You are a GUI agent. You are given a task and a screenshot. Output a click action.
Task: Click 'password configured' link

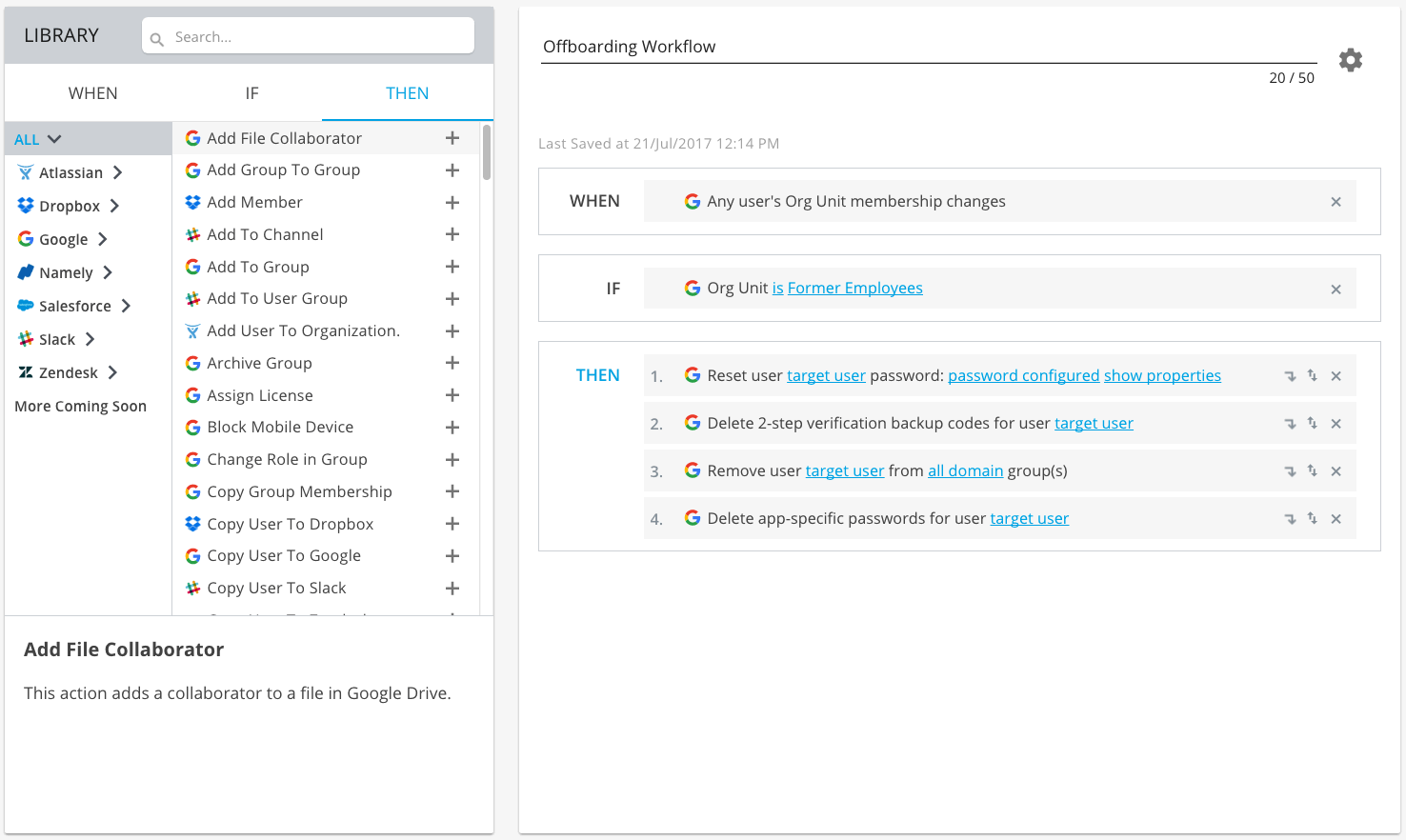click(1024, 375)
